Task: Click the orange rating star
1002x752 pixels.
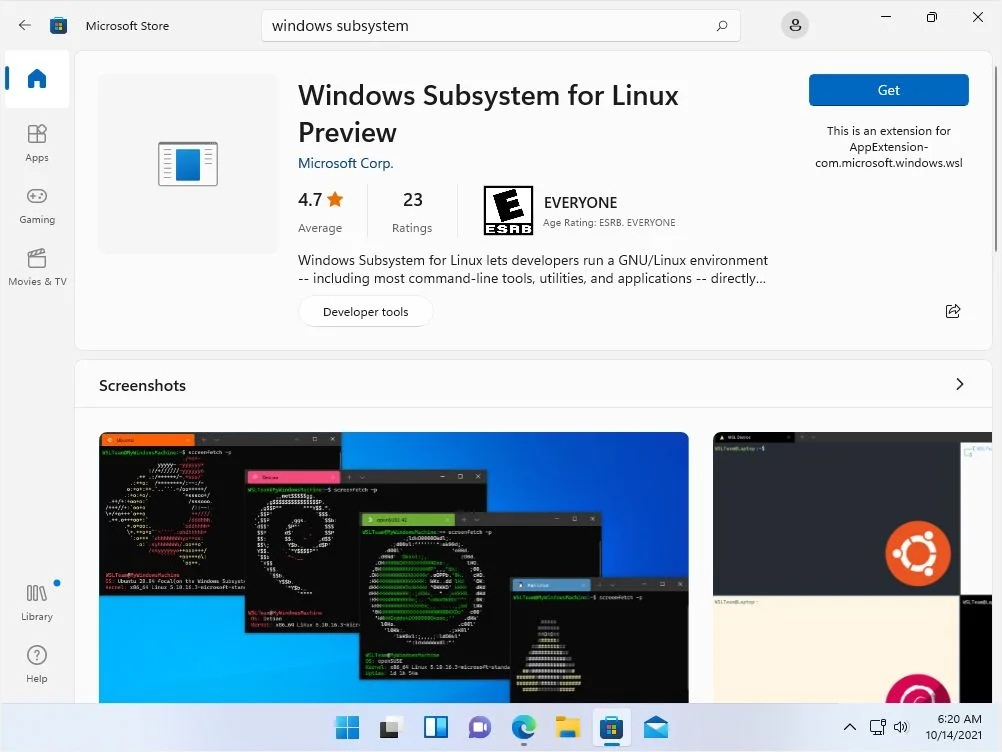Action: pyautogui.click(x=335, y=199)
